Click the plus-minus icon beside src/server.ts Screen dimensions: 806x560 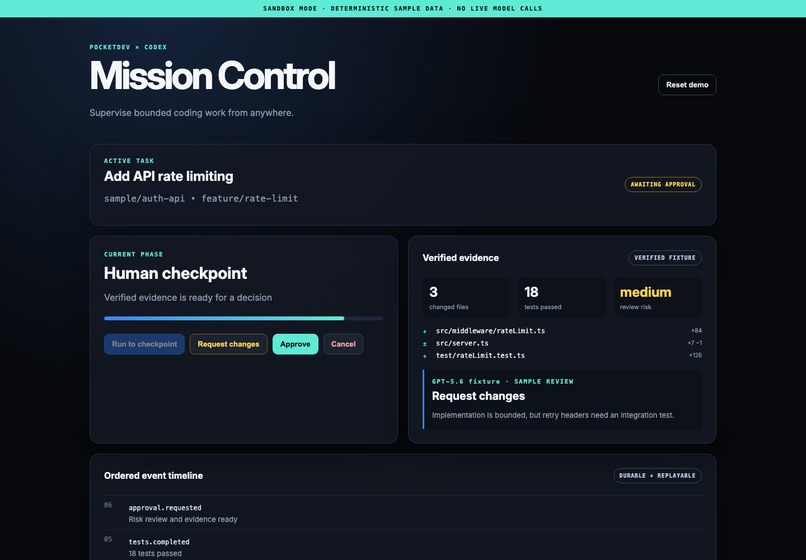[425, 344]
